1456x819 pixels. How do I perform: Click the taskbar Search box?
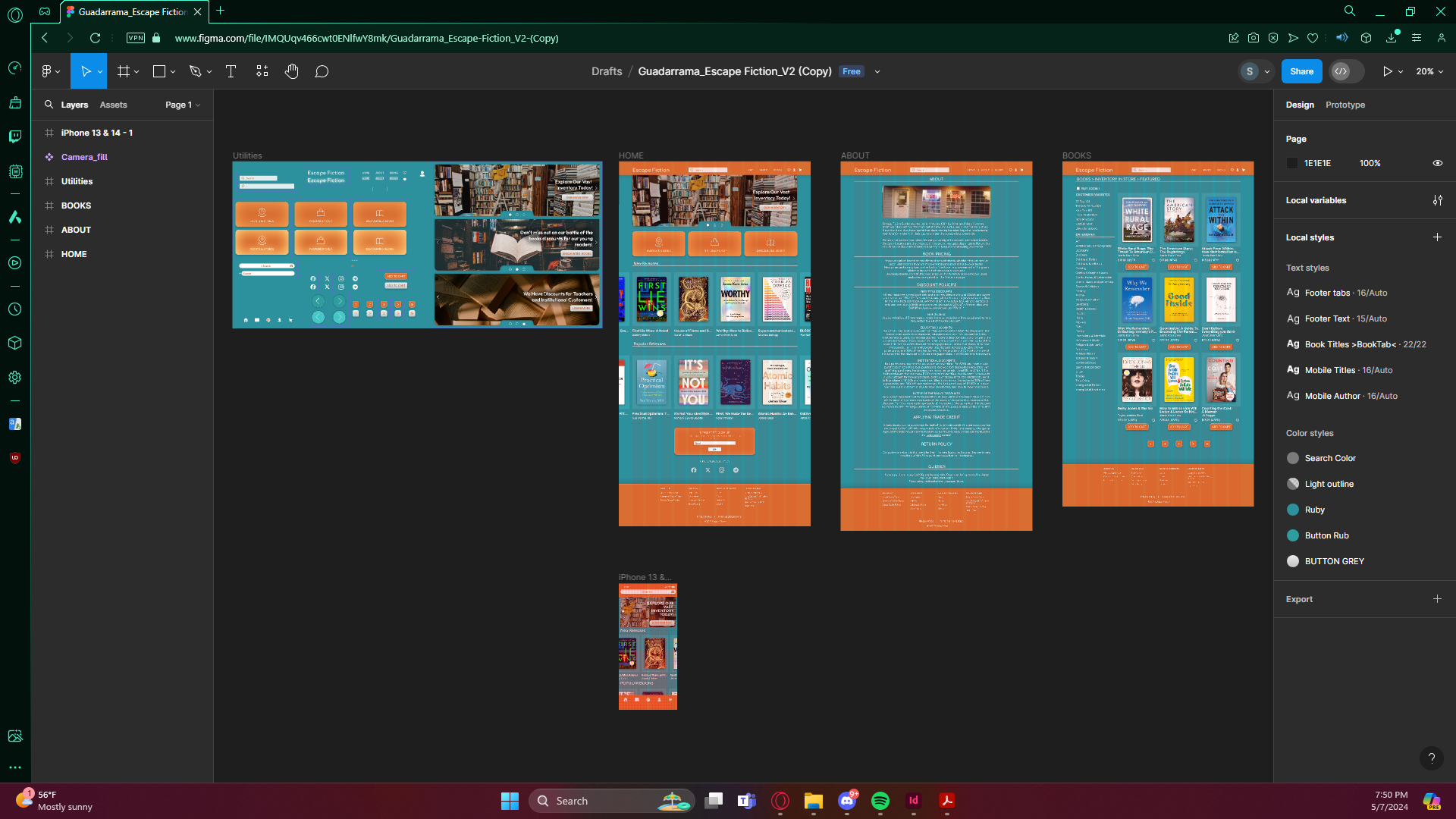click(611, 801)
